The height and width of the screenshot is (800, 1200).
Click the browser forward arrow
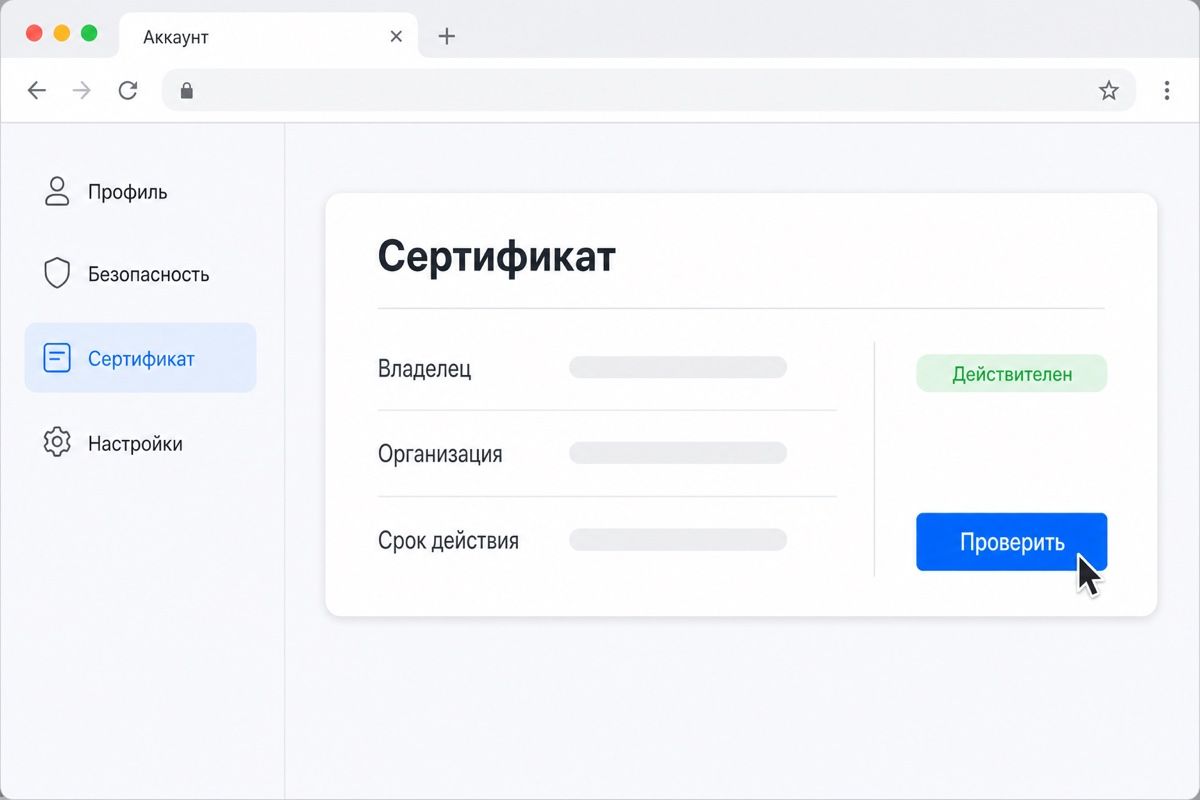[82, 91]
